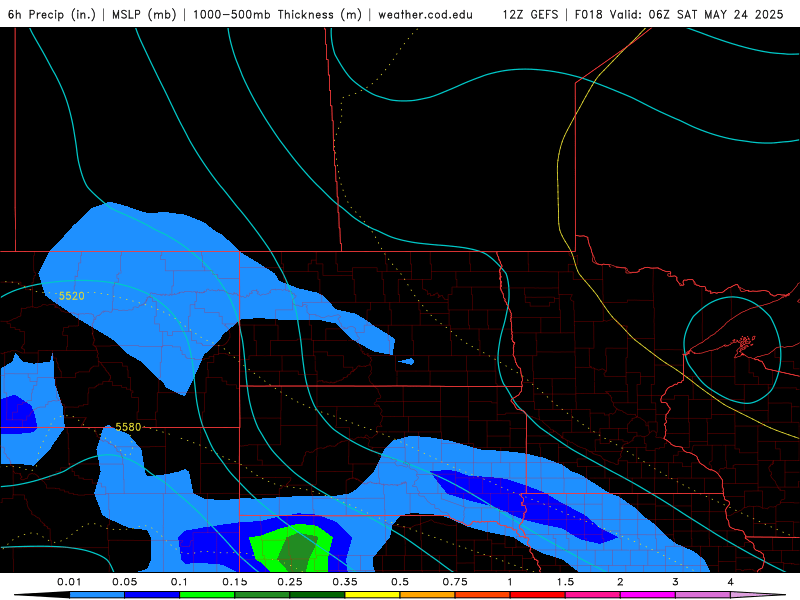Viewport: 800px width, 600px height.
Task: Click the '4' legend value
Action: coord(731,582)
